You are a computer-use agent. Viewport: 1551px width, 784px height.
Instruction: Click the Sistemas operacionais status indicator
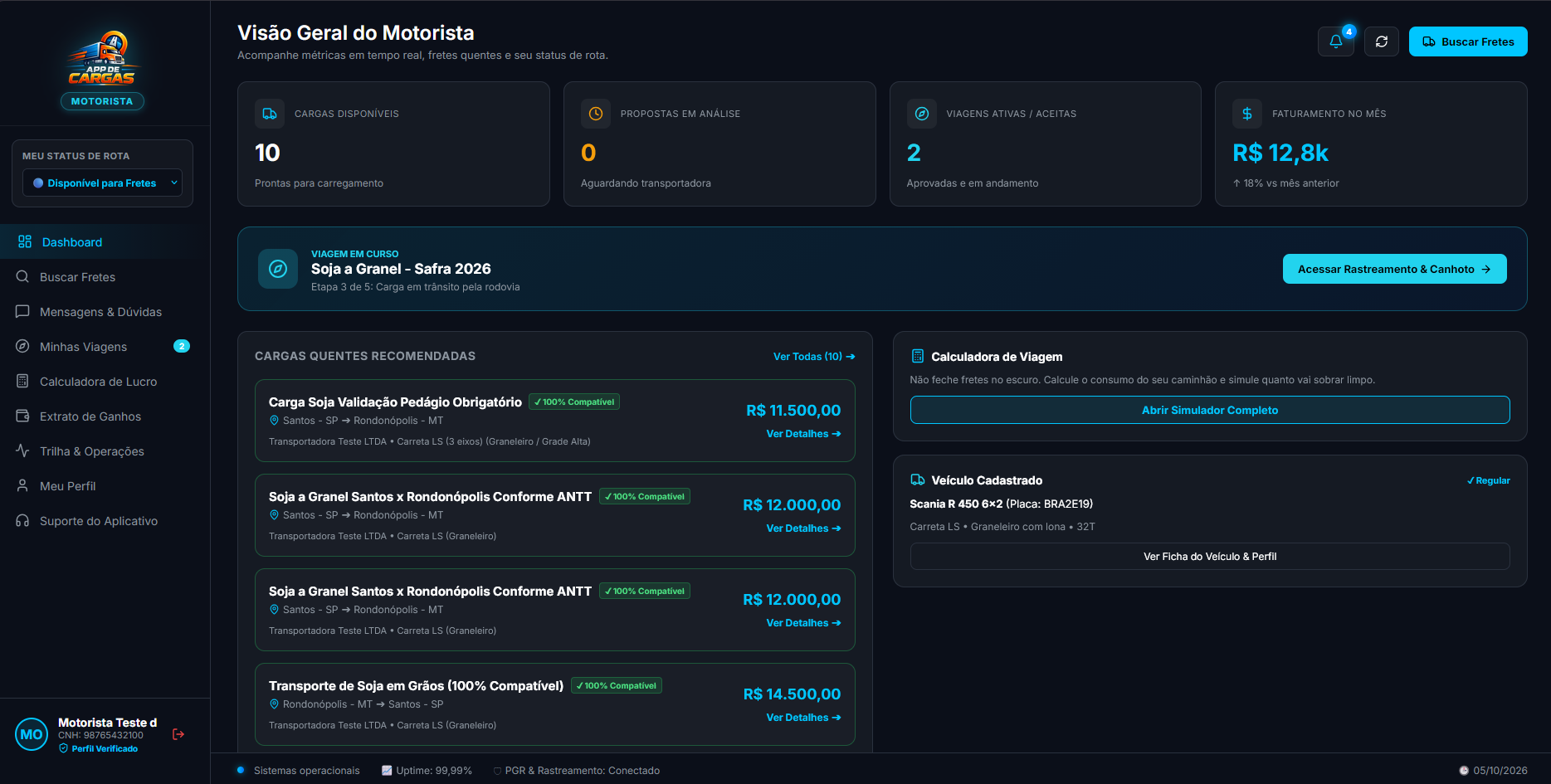click(x=299, y=771)
